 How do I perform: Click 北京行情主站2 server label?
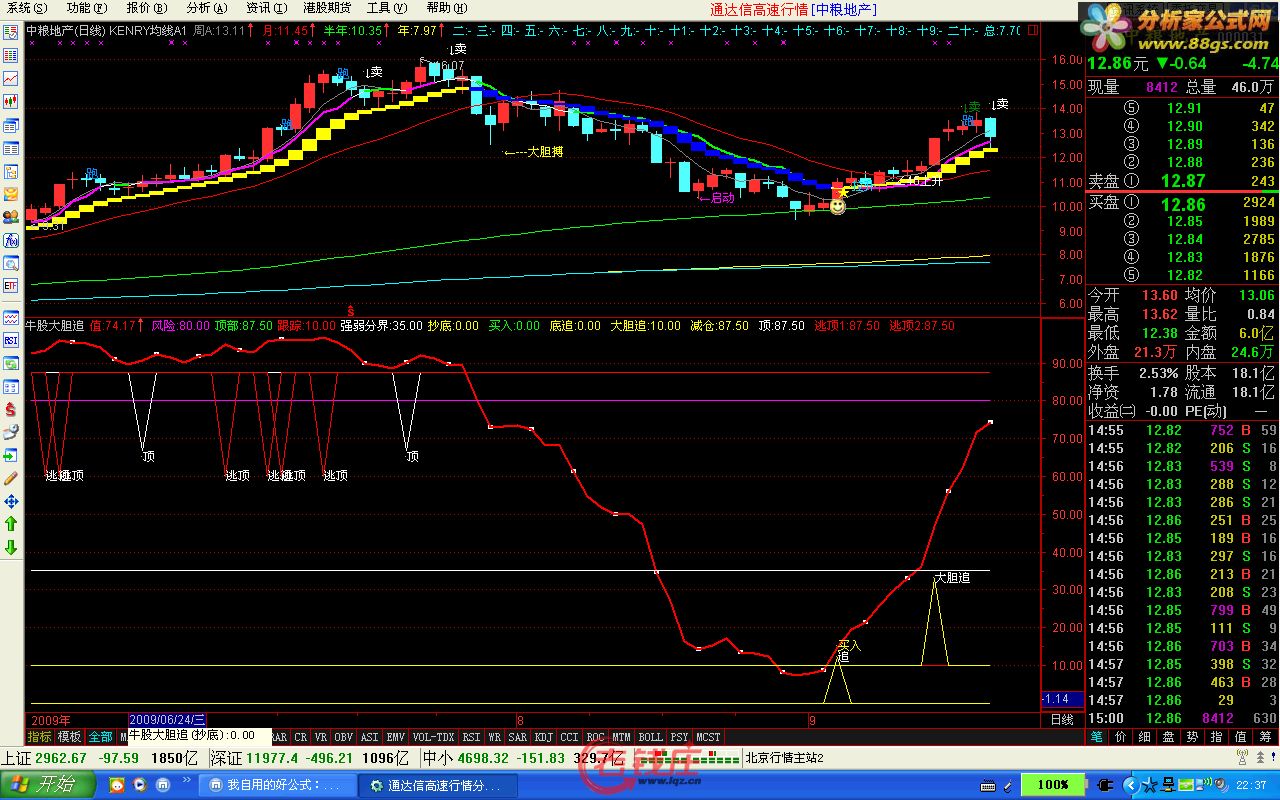[784, 758]
